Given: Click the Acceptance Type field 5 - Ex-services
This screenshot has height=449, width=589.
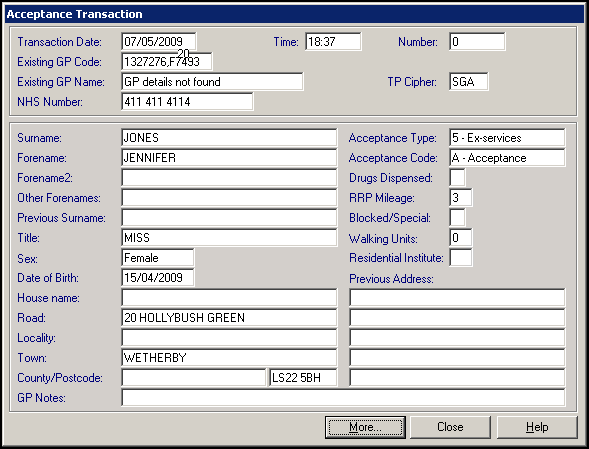Looking at the screenshot, I should coord(507,138).
